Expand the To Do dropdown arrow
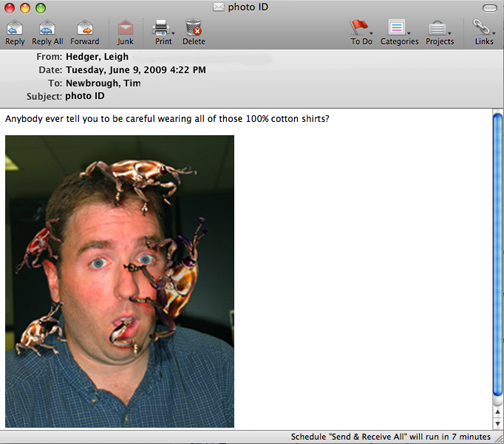The height and width of the screenshot is (444, 504). pos(371,33)
